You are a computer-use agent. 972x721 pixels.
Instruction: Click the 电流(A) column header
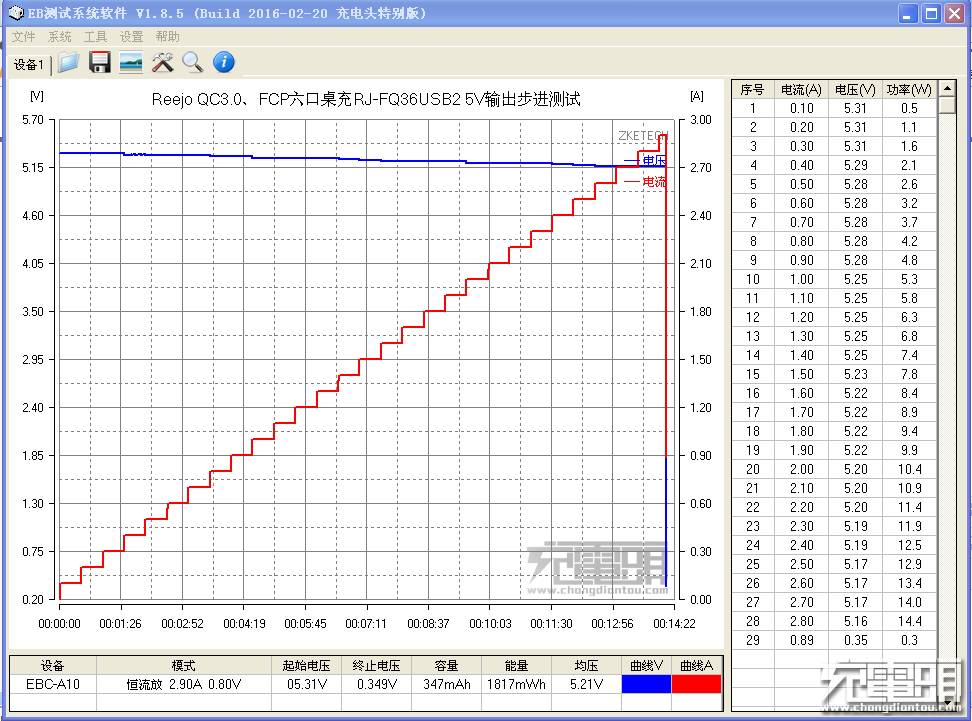point(801,90)
